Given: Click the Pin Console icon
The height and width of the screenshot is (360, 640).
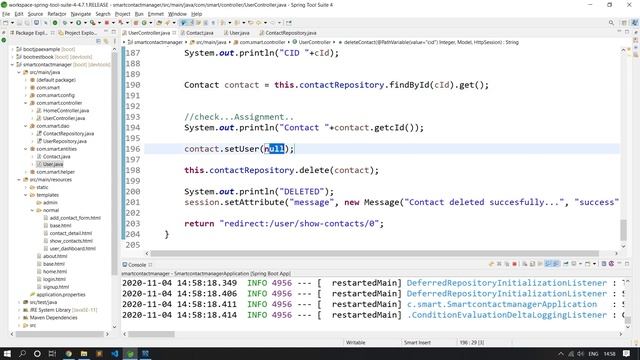Looking at the screenshot, I should 566,264.
